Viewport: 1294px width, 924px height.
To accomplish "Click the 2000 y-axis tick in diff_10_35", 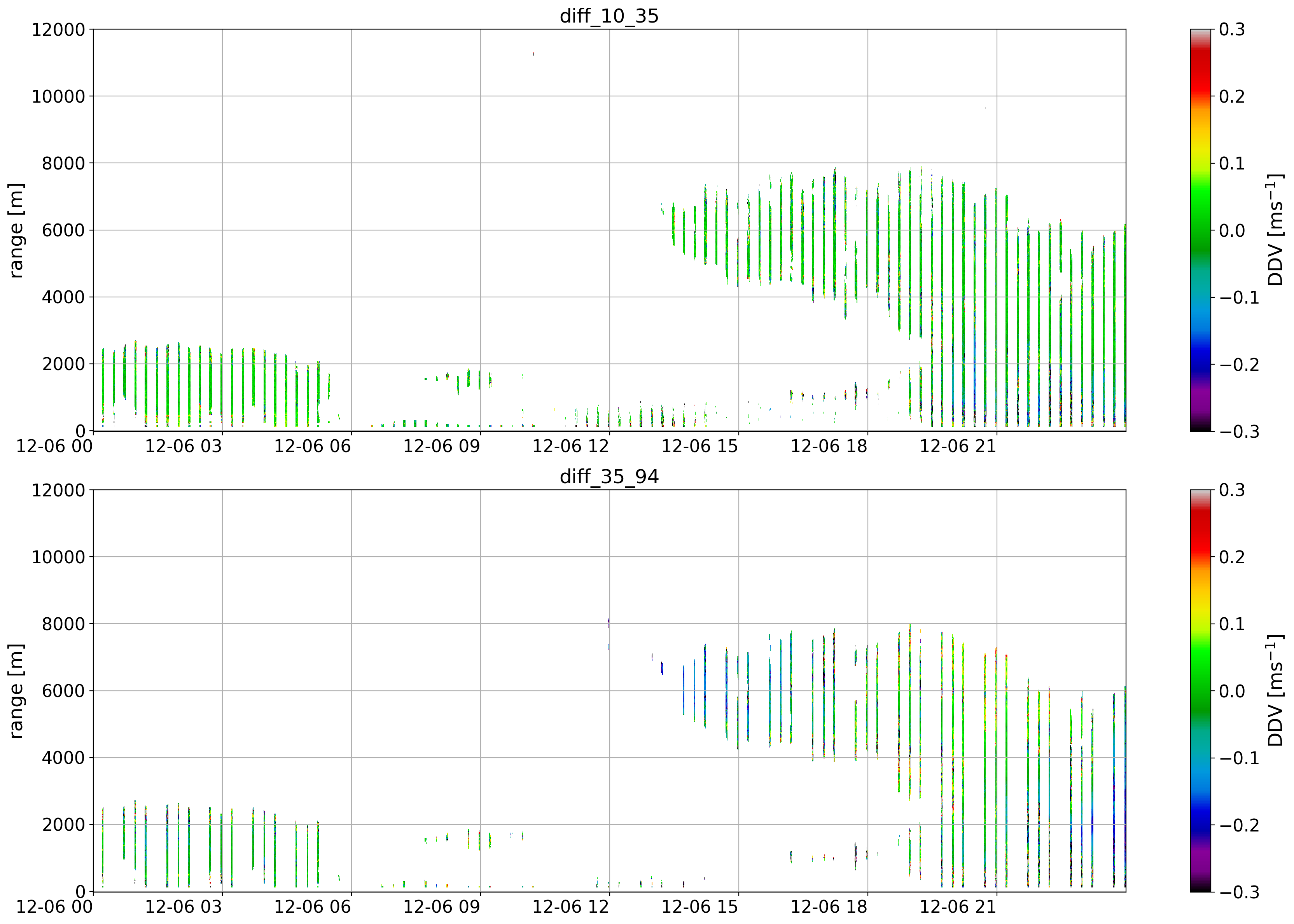I will pos(63,365).
